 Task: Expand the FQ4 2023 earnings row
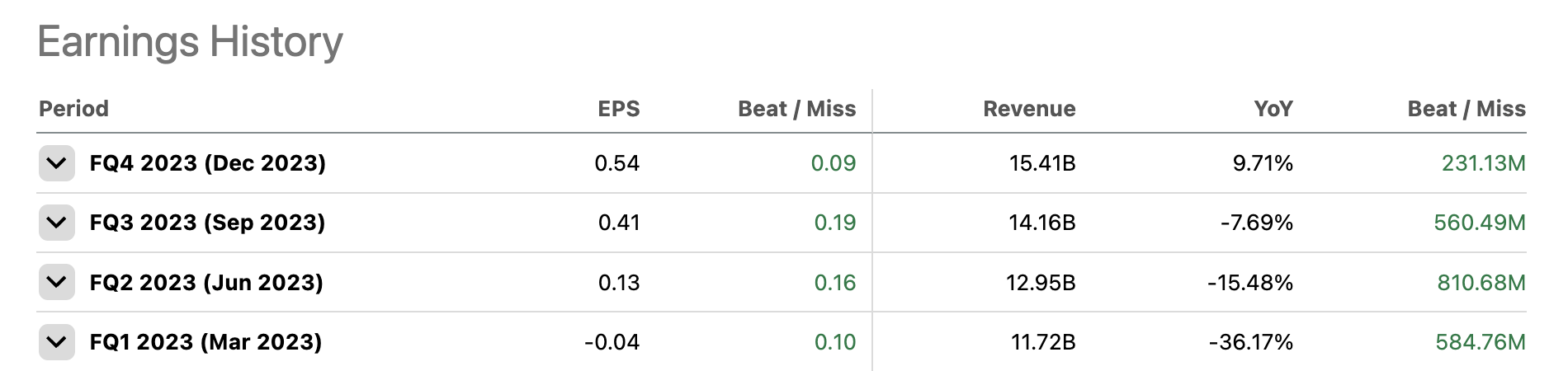pyautogui.click(x=56, y=163)
